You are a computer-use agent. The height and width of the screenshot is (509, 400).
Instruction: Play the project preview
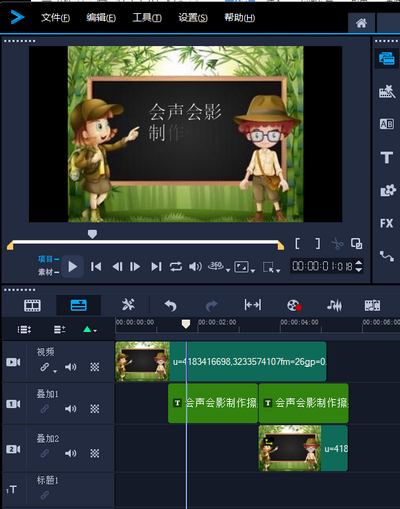(72, 266)
